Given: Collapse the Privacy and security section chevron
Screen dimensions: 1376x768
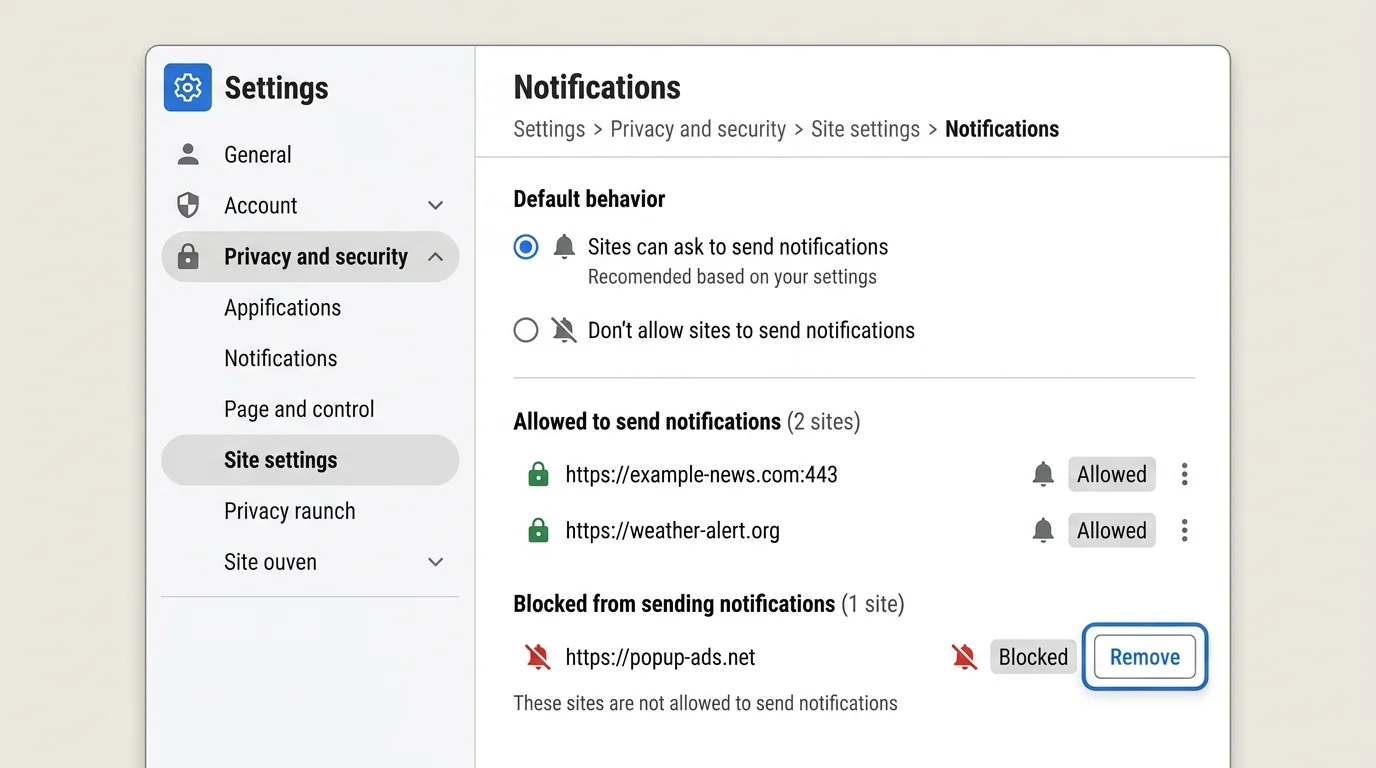Looking at the screenshot, I should coord(435,257).
